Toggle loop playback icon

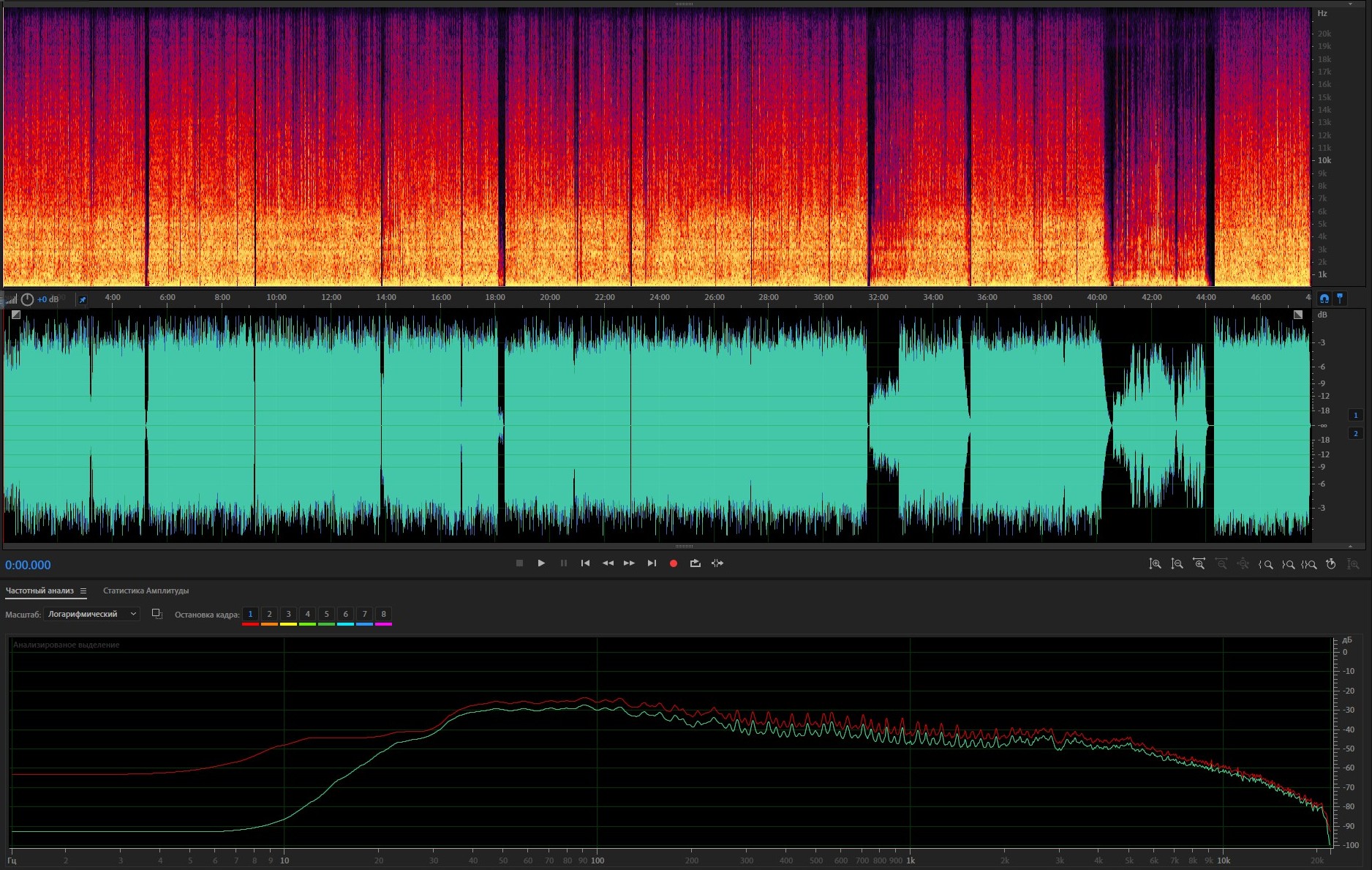click(x=696, y=563)
